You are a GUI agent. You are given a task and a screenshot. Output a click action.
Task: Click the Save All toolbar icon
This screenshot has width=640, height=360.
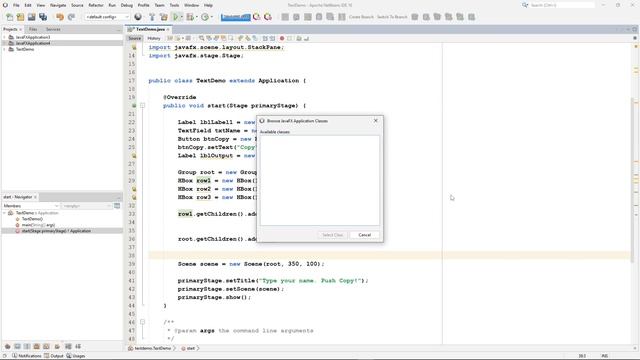pos(43,17)
